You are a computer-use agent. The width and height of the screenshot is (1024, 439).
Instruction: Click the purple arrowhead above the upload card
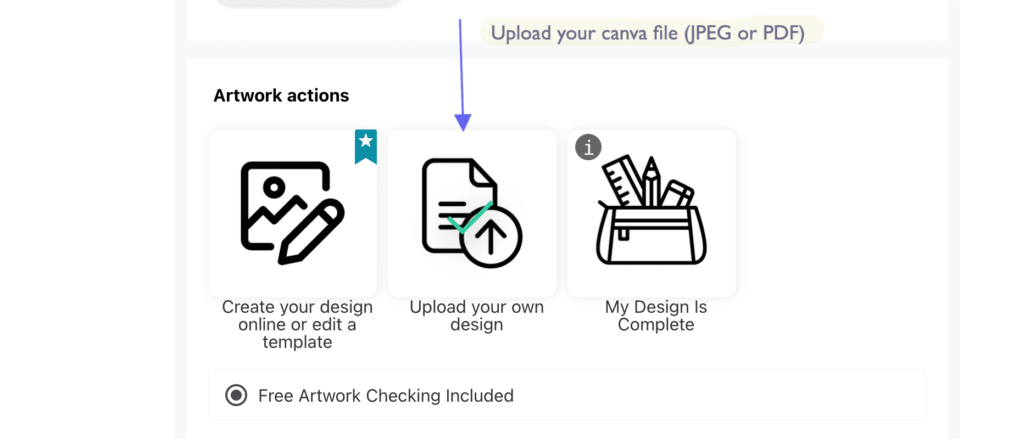(x=461, y=122)
